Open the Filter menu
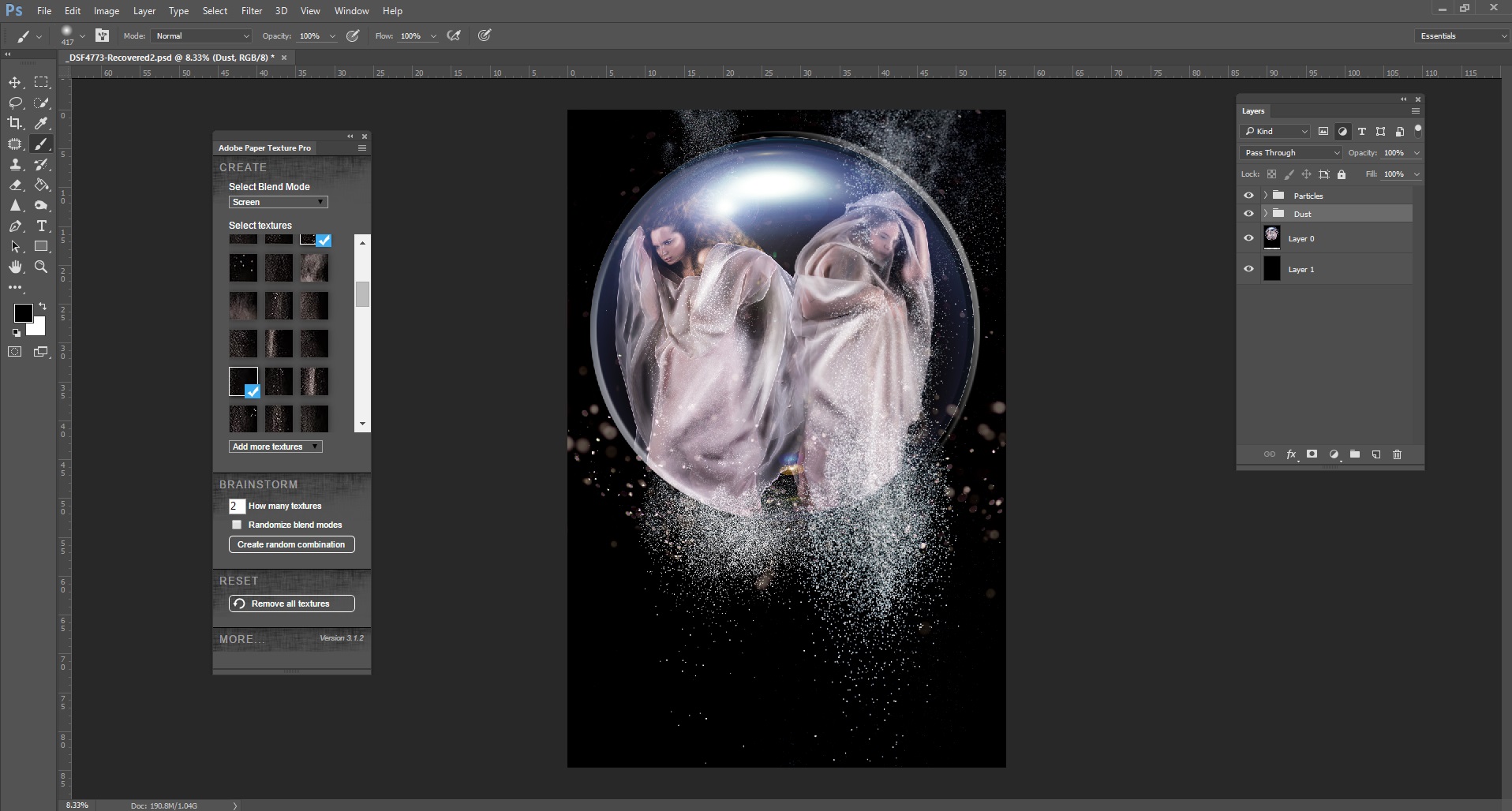The height and width of the screenshot is (811, 1512). [x=251, y=10]
